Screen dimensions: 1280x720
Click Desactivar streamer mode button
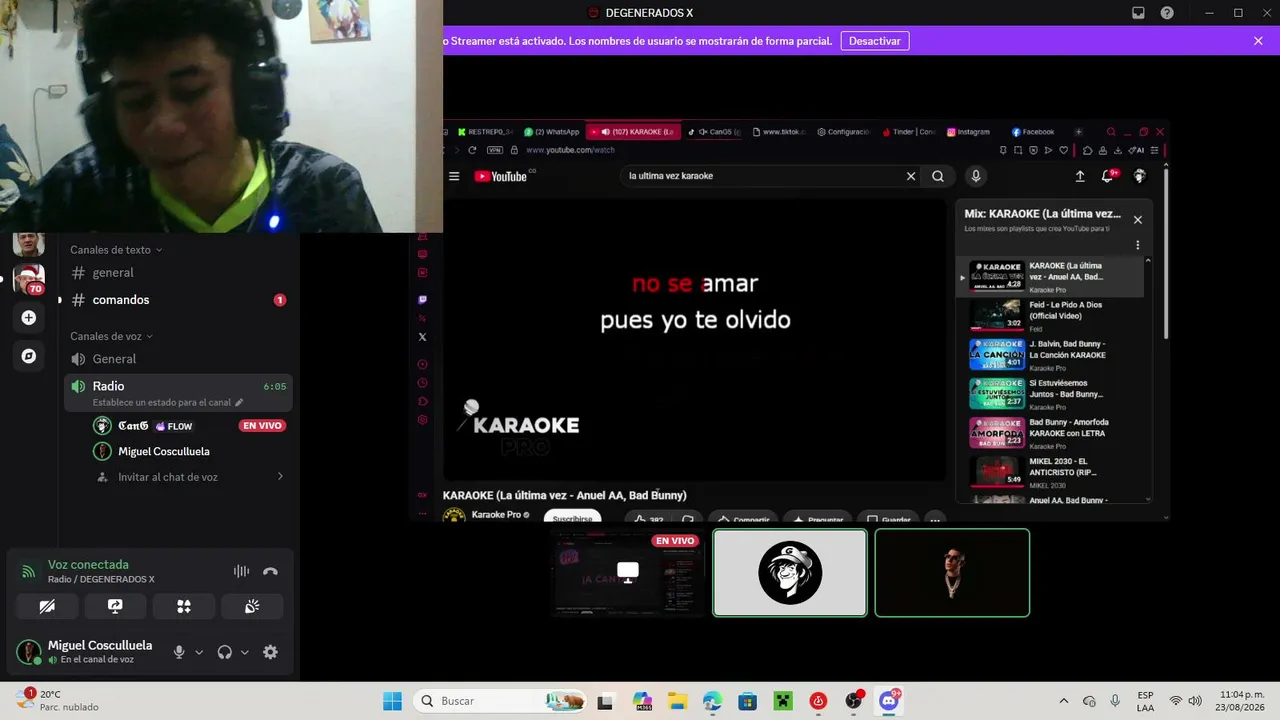coord(875,41)
